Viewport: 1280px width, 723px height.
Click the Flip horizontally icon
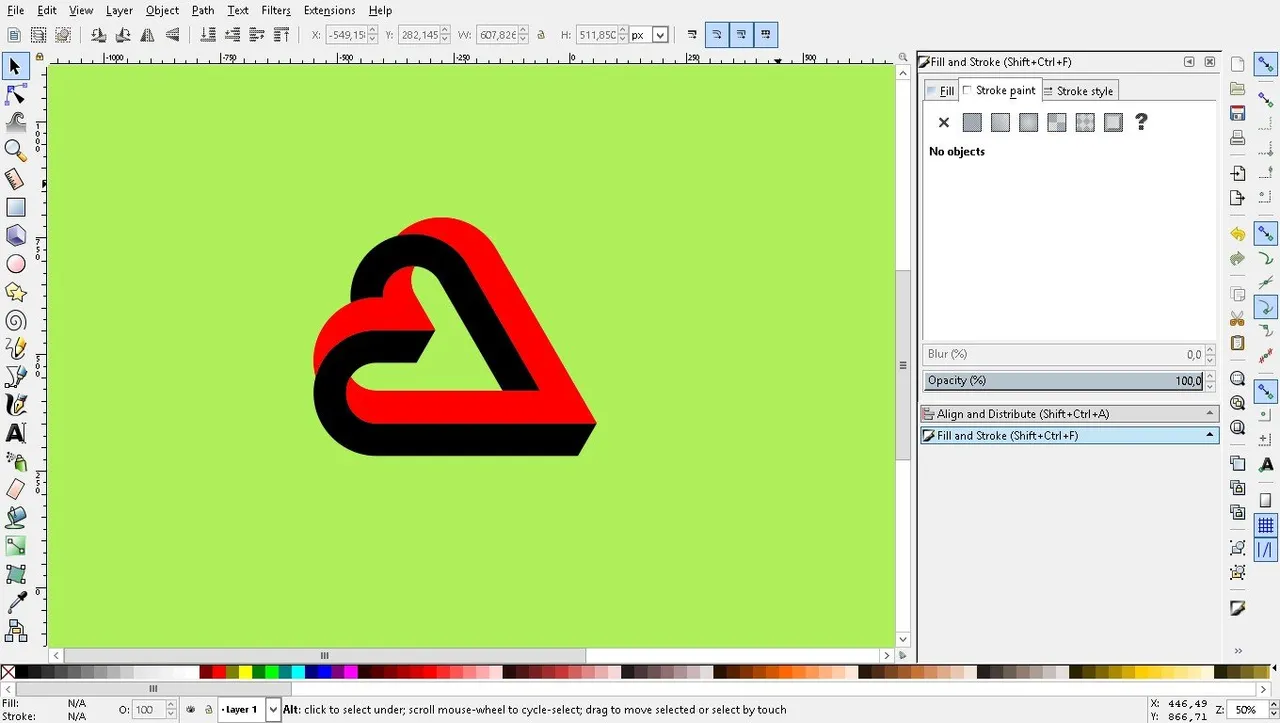coord(147,35)
